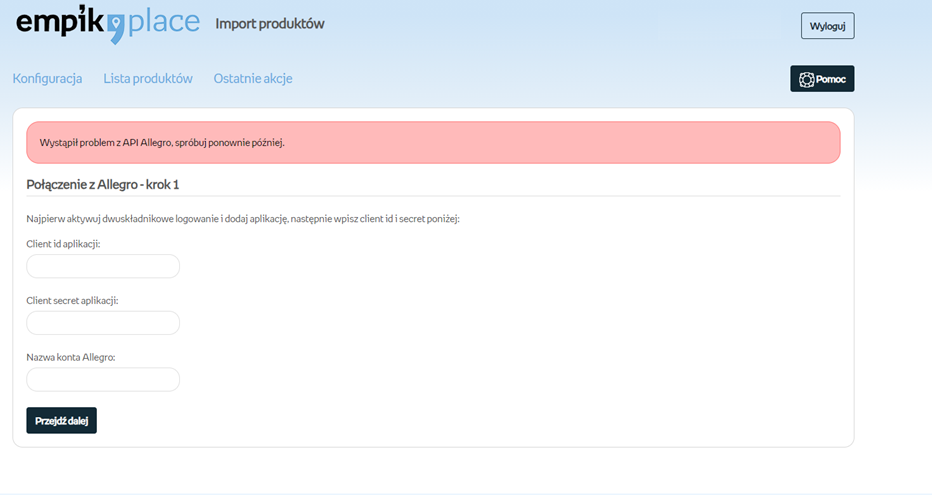
Task: Click the lifebuoy icon in the Pomoc button
Action: (806, 79)
